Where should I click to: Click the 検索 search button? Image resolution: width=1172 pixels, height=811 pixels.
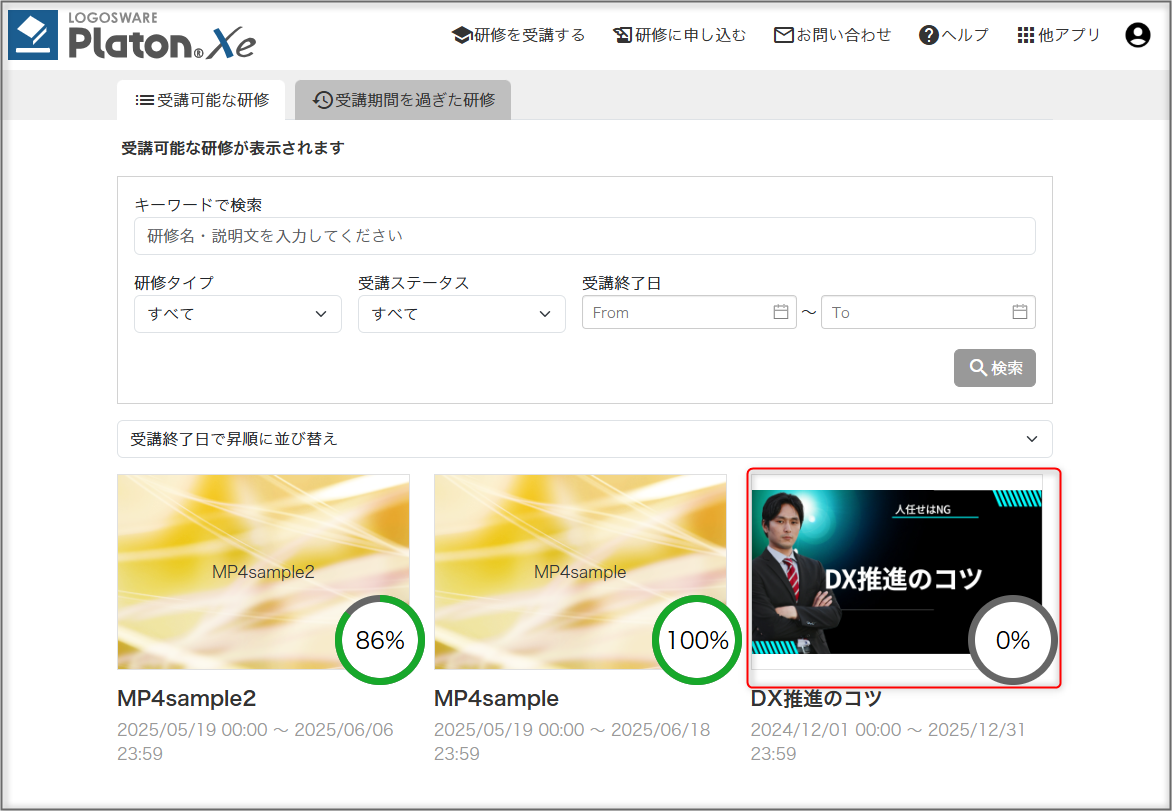[994, 368]
